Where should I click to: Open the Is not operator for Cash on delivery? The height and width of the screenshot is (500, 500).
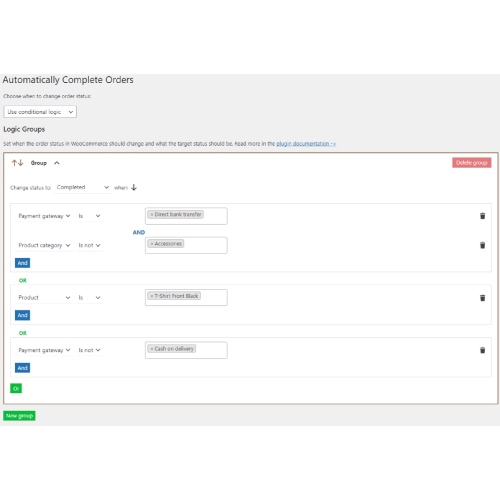[89, 350]
